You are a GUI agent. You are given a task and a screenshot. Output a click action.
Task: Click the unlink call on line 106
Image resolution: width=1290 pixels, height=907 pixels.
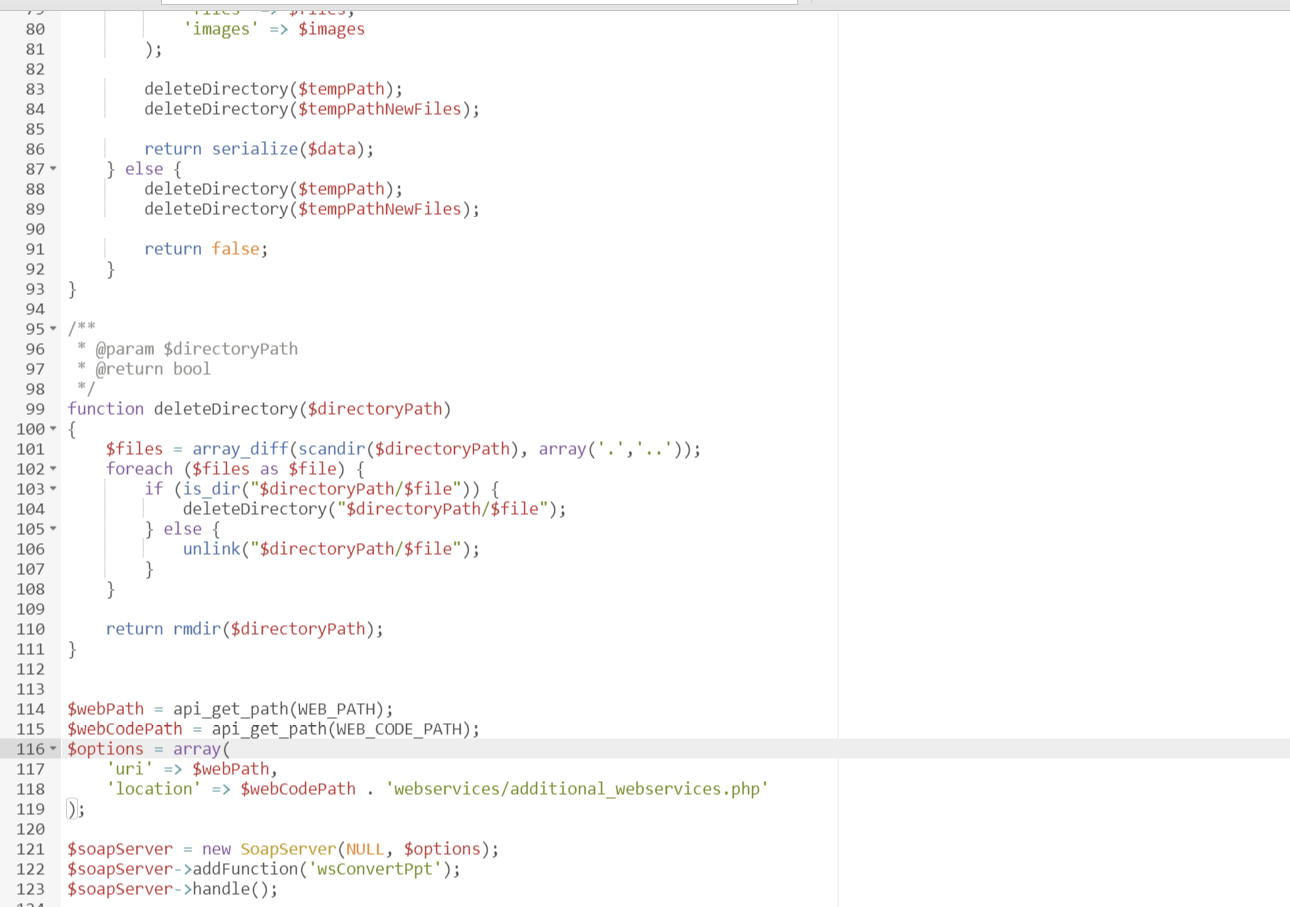click(x=332, y=549)
